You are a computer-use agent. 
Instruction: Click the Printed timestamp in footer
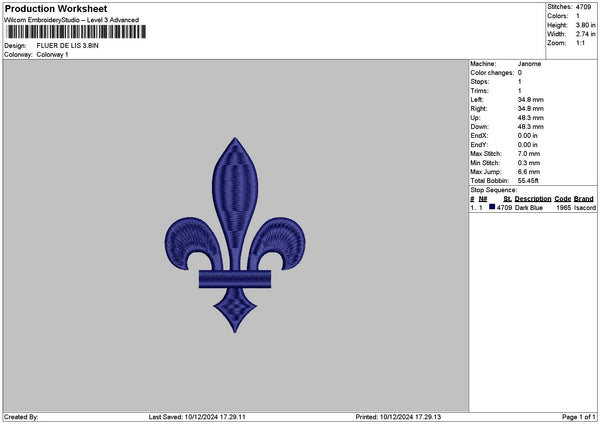point(398,417)
